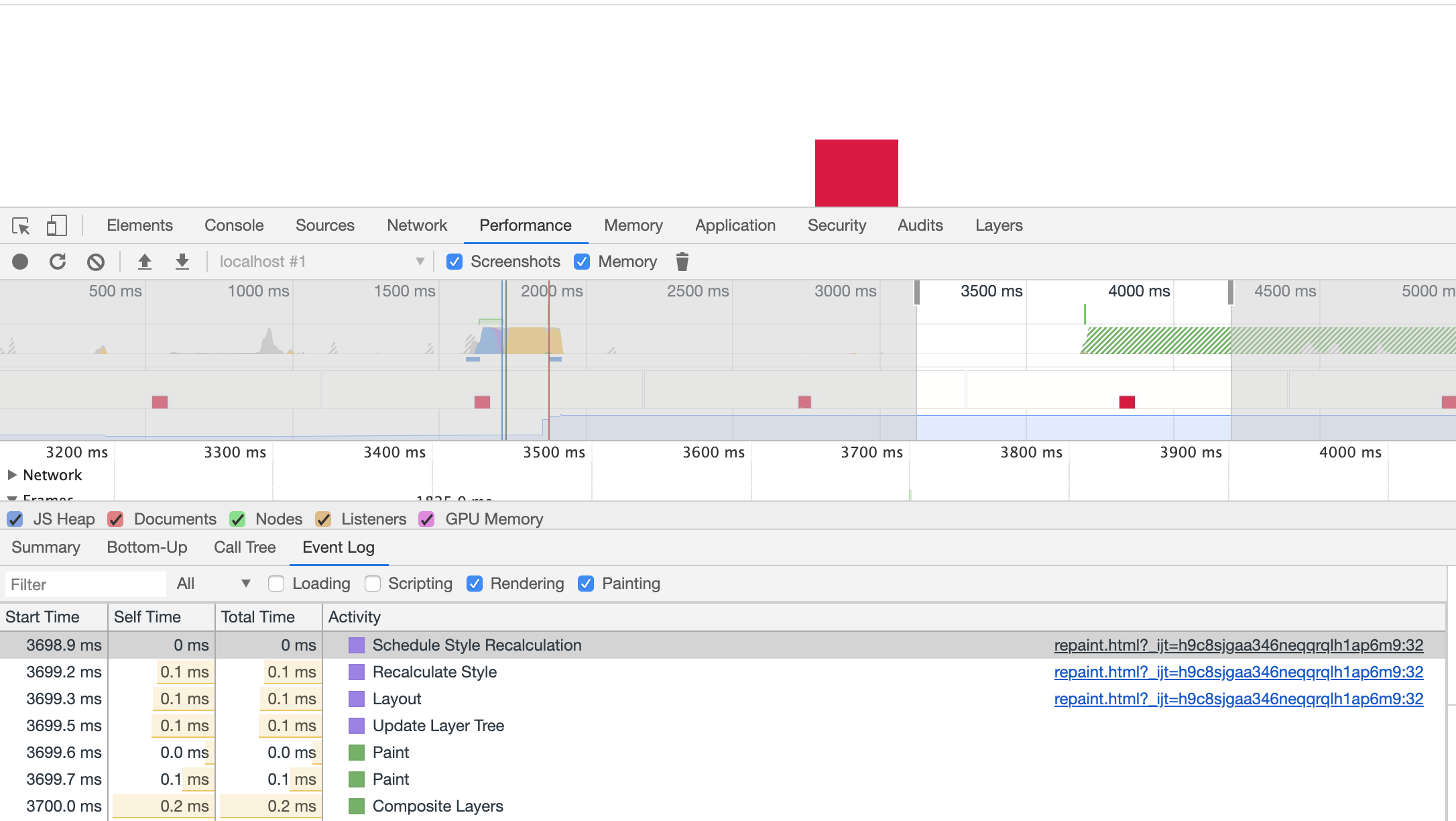The height and width of the screenshot is (821, 1456).
Task: Disable the Memory checkbox
Action: [582, 262]
